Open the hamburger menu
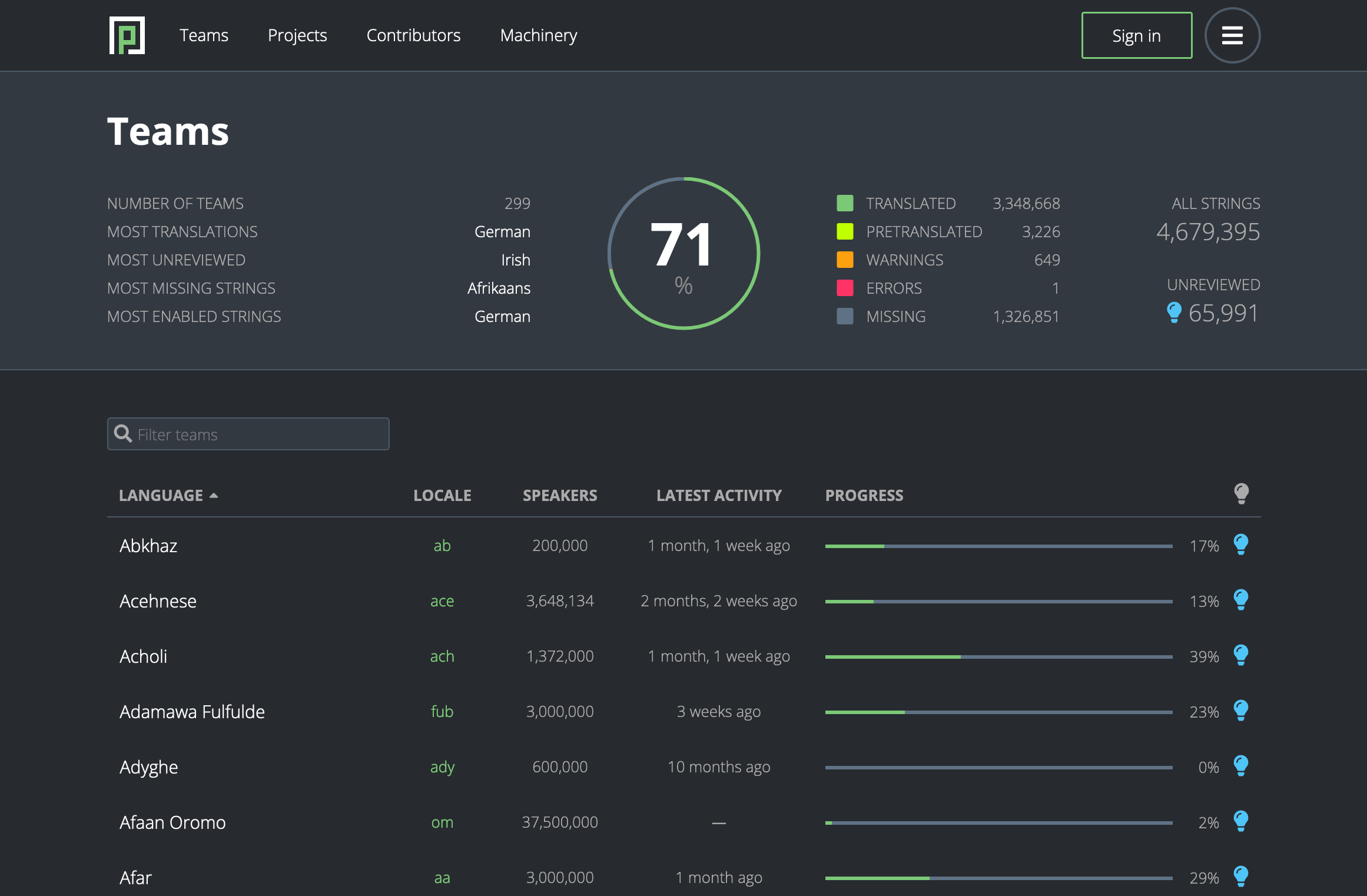This screenshot has height=896, width=1367. (1232, 35)
